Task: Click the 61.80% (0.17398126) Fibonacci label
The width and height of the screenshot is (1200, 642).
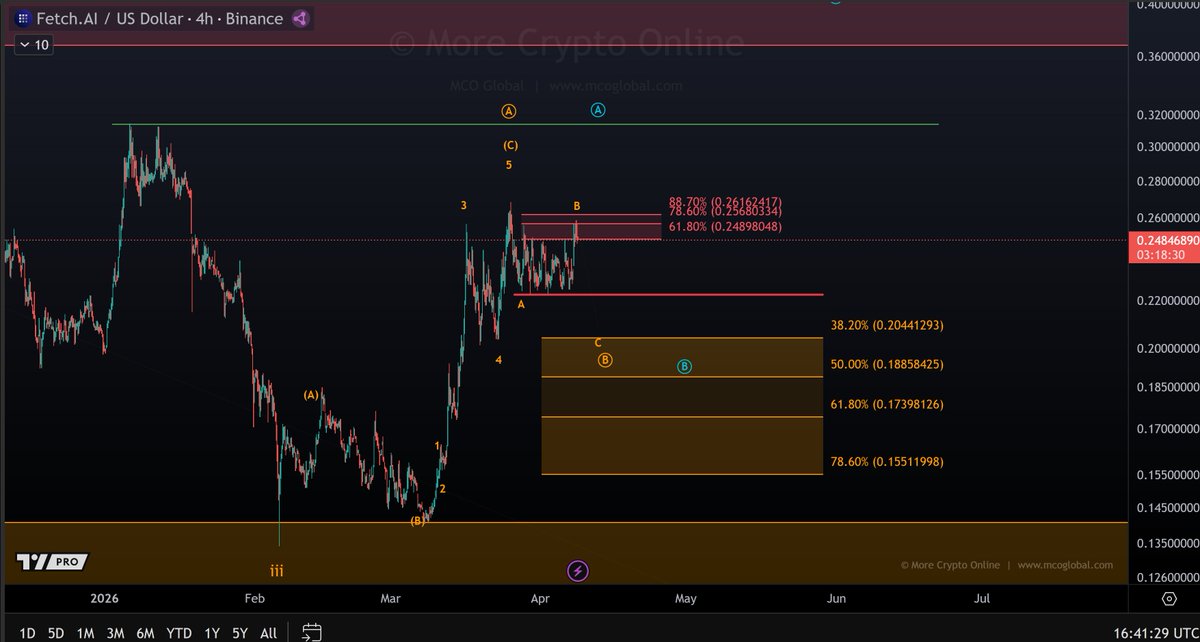Action: coord(887,404)
